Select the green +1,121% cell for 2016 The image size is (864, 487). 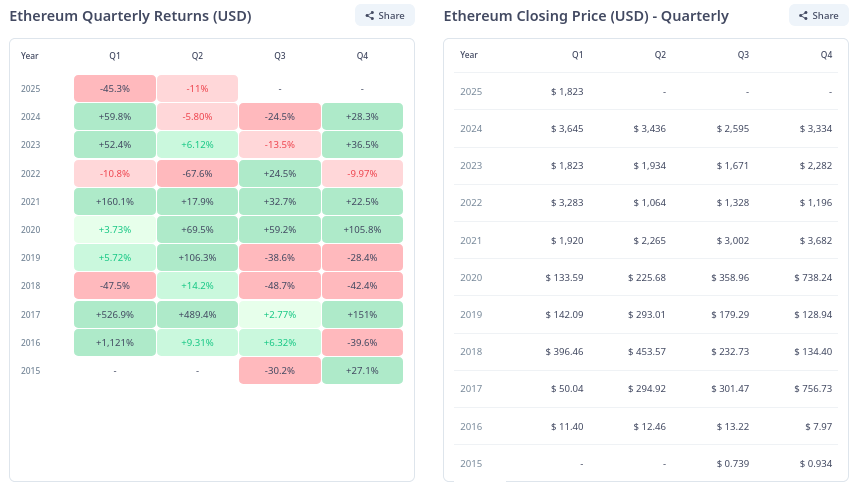(115, 342)
